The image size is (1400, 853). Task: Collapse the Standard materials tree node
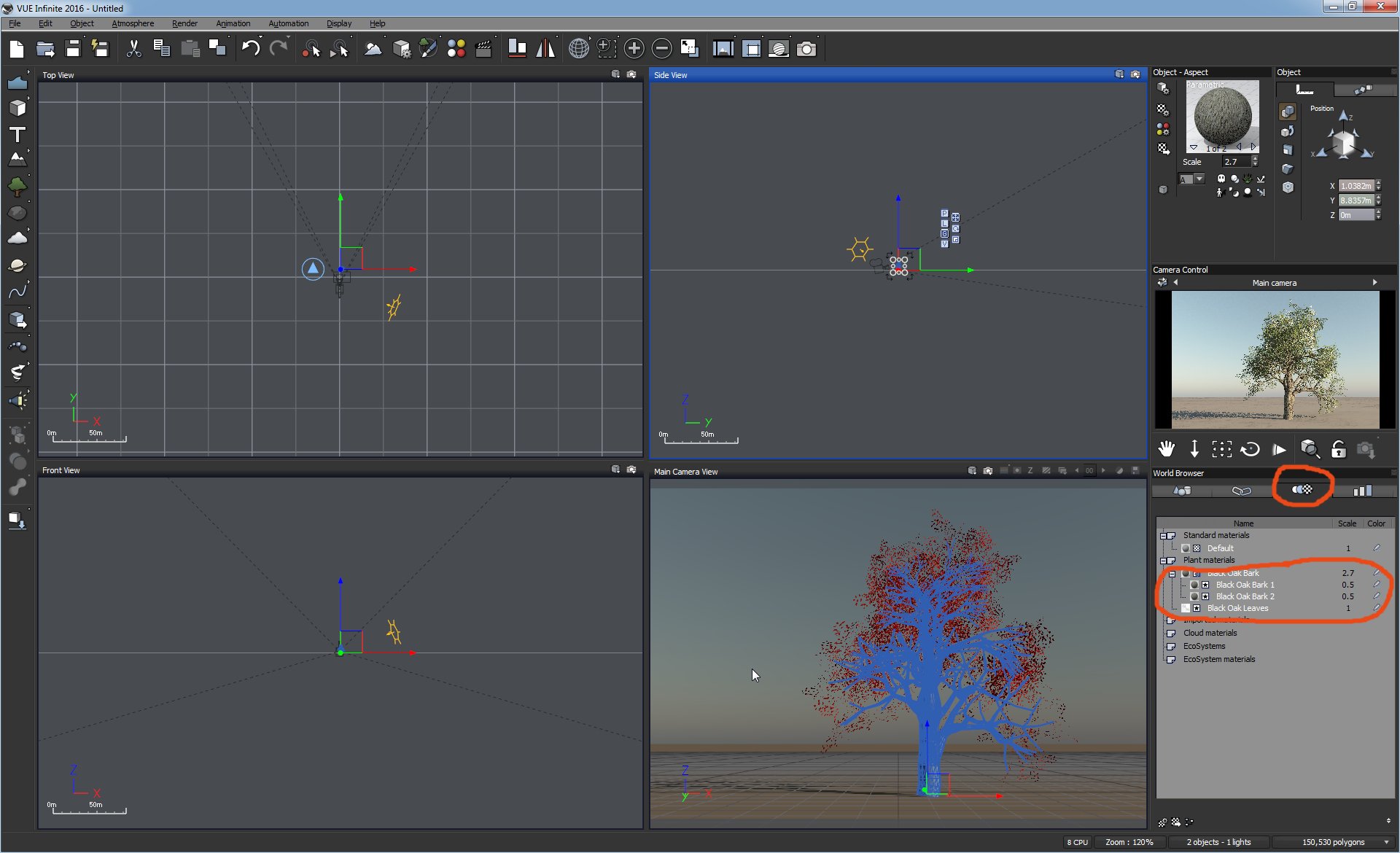coord(1163,536)
